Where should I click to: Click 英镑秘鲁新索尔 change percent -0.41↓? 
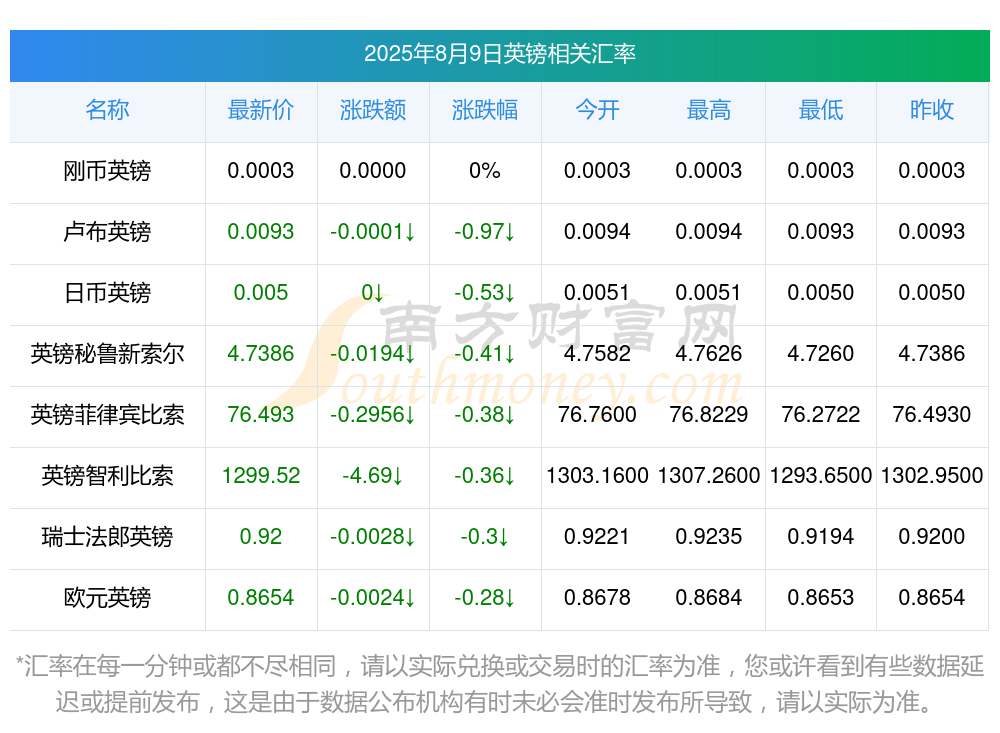[485, 353]
